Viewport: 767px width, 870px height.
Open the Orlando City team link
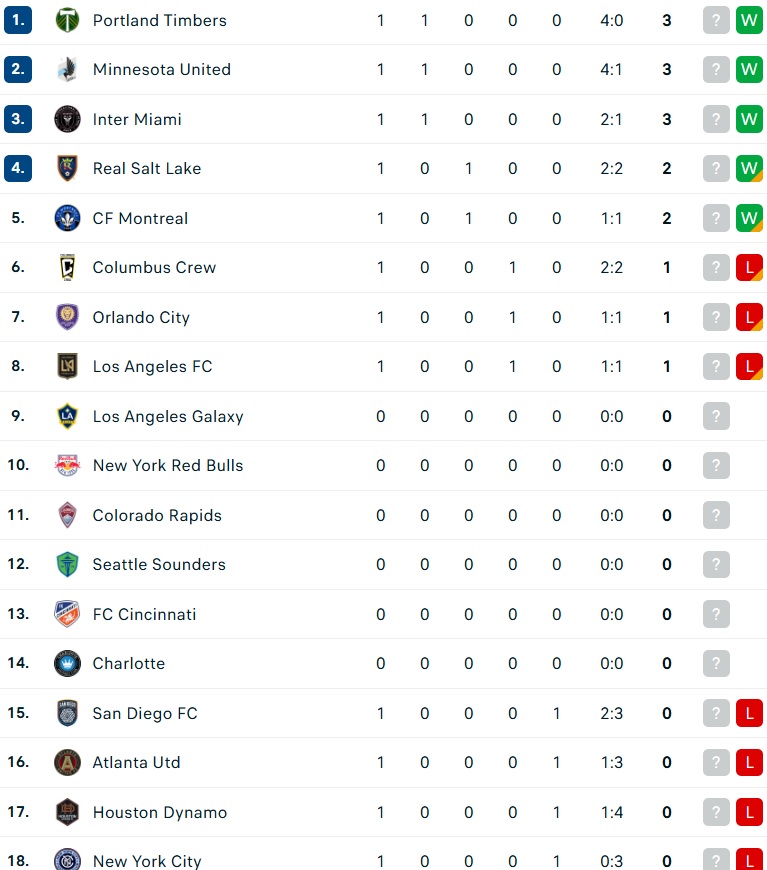pyautogui.click(x=141, y=317)
